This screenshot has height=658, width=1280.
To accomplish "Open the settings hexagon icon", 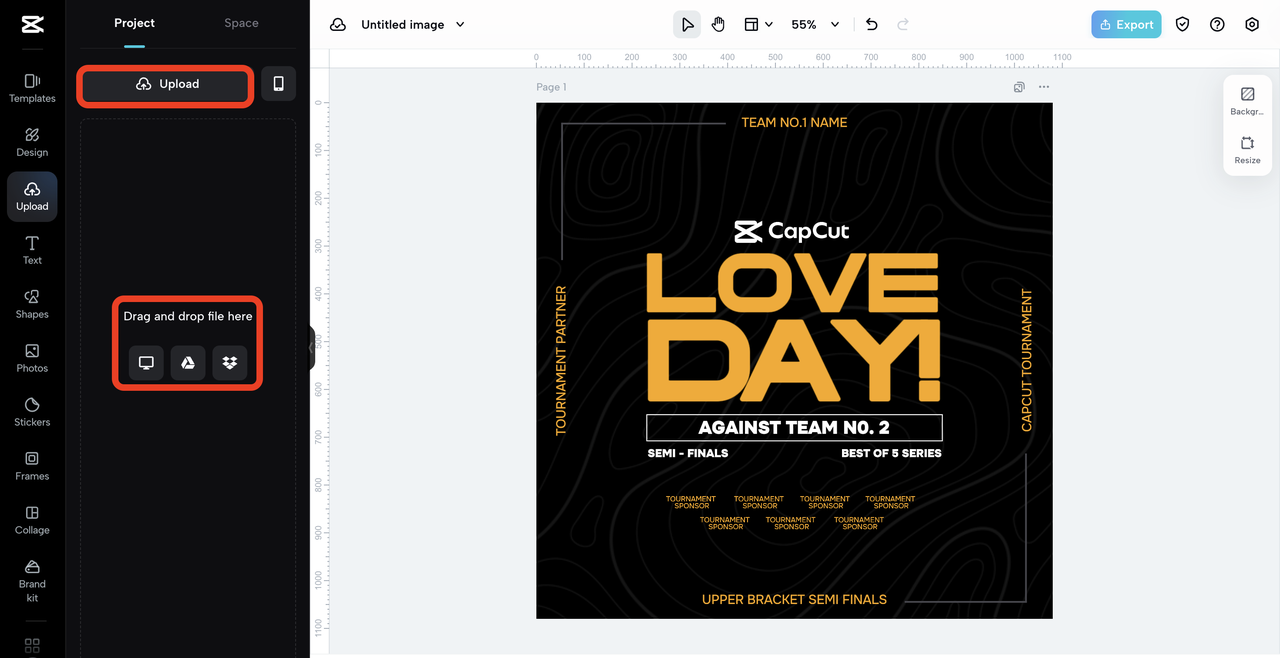I will 1252,24.
